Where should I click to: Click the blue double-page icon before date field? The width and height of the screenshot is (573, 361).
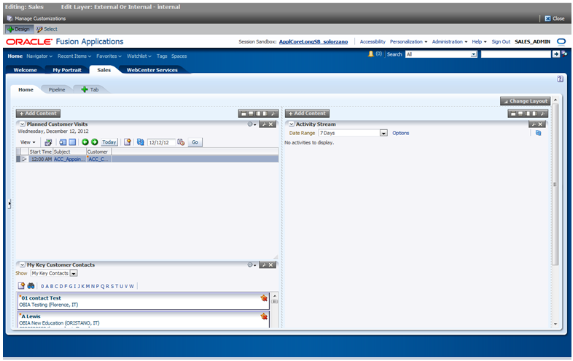(x=140, y=142)
